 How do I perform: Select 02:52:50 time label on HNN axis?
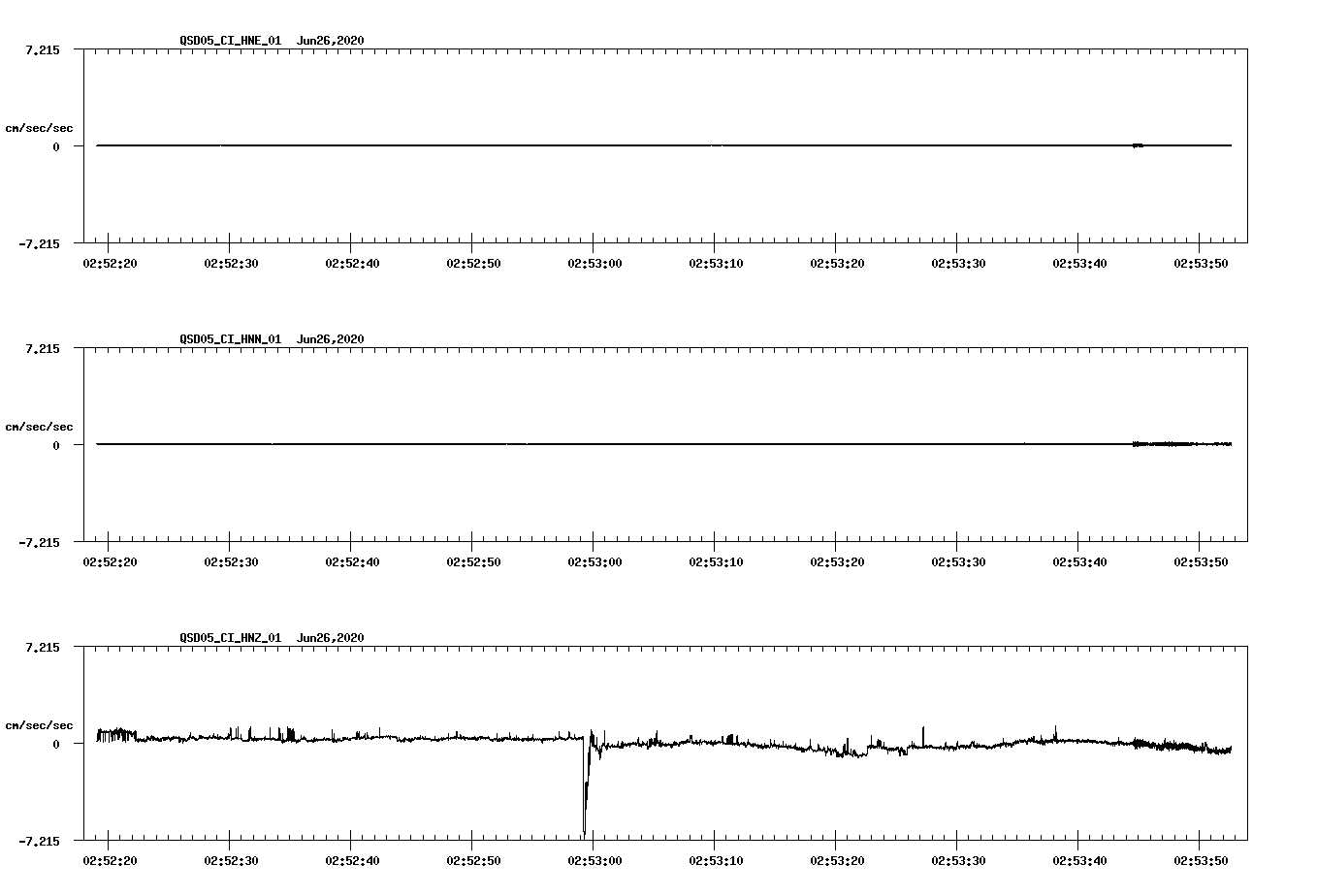[473, 562]
